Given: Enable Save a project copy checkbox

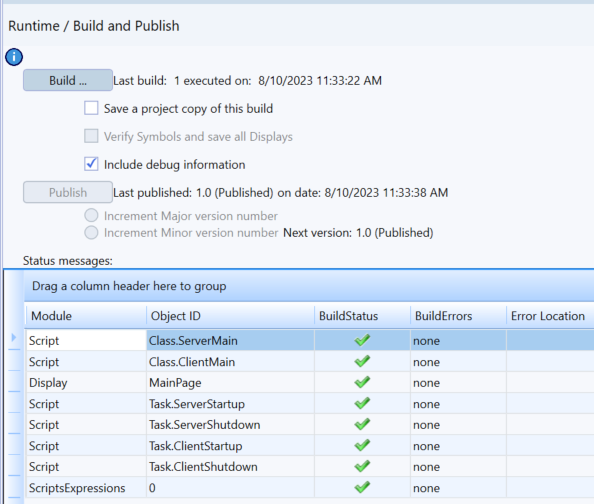Looking at the screenshot, I should tap(91, 108).
